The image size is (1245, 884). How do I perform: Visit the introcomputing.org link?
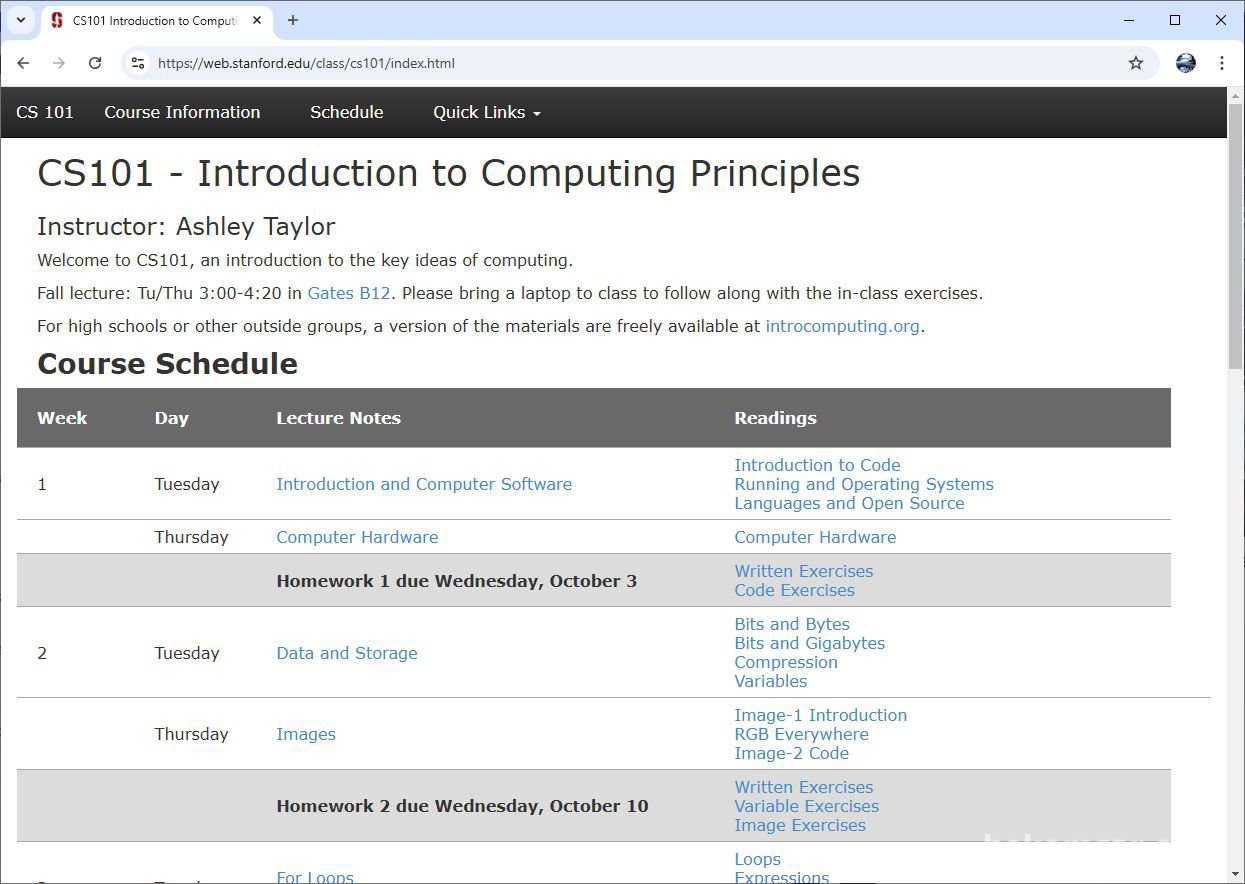pos(842,326)
